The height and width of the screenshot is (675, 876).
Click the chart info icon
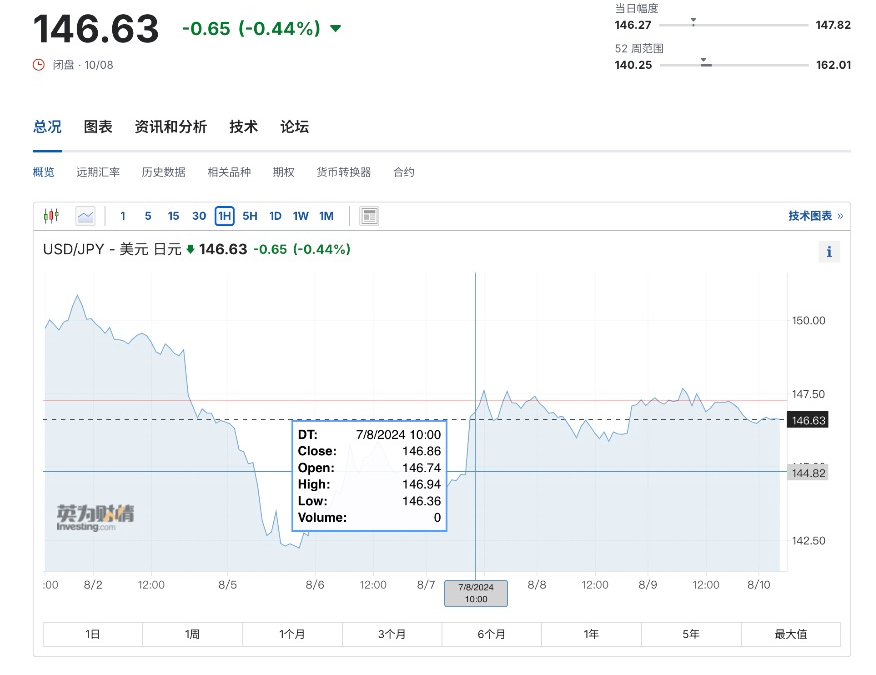pyautogui.click(x=829, y=252)
